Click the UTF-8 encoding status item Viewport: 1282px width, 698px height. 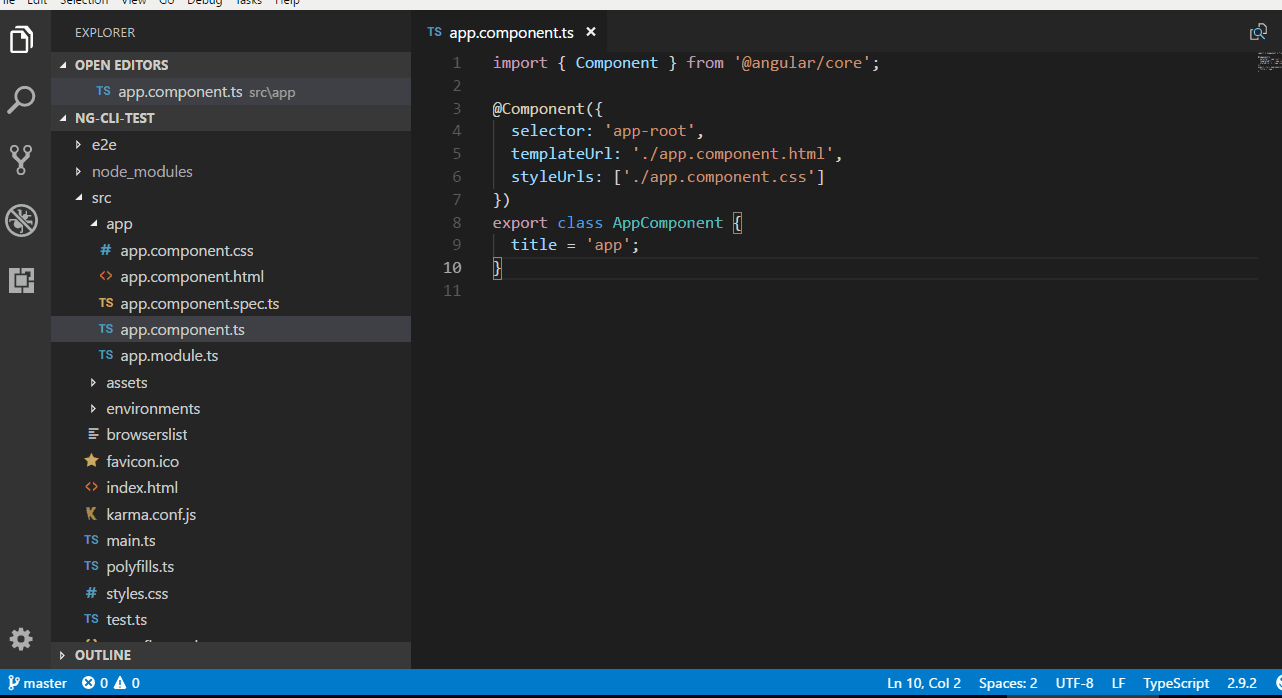(1074, 683)
